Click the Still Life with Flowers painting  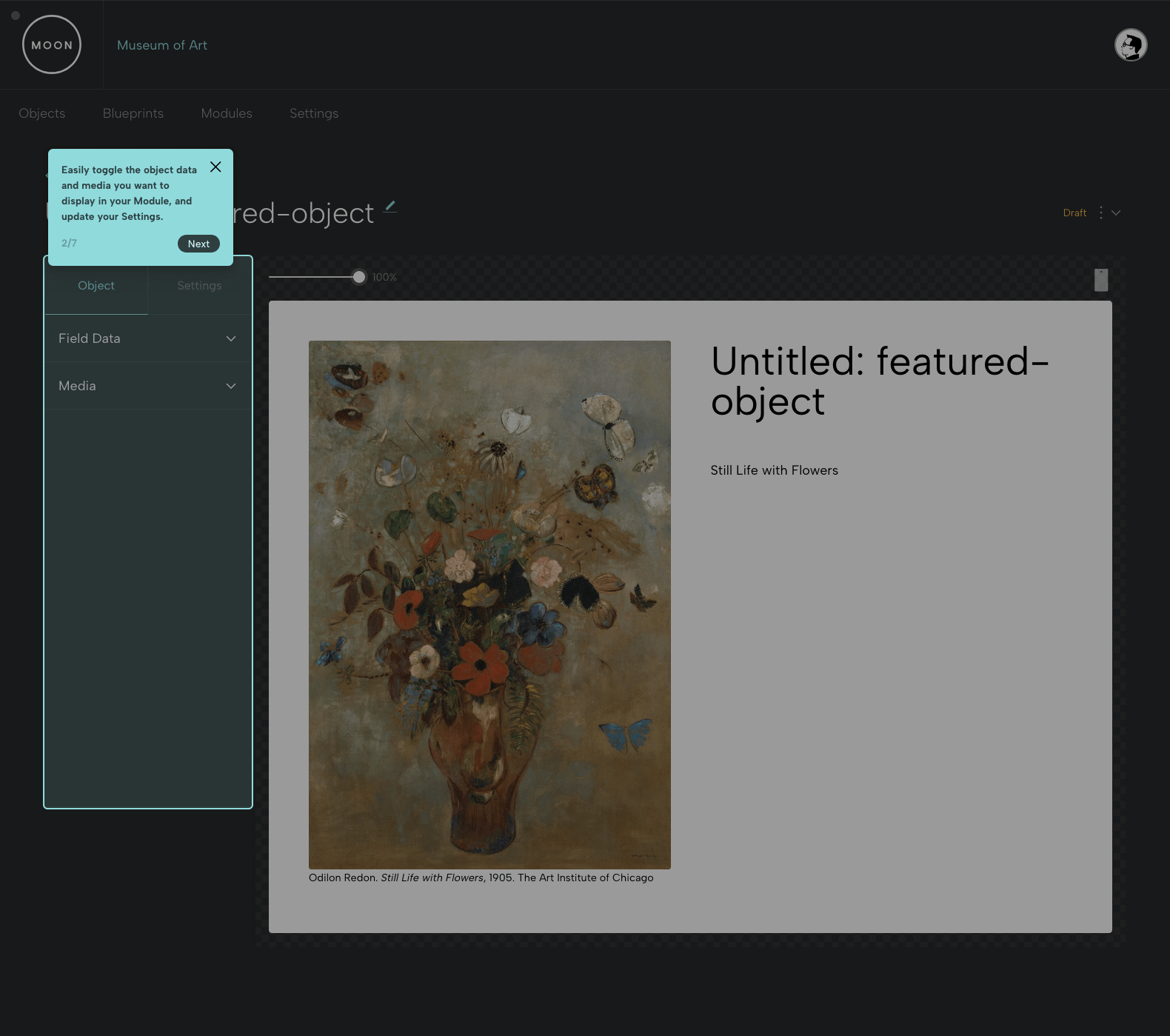pos(489,604)
